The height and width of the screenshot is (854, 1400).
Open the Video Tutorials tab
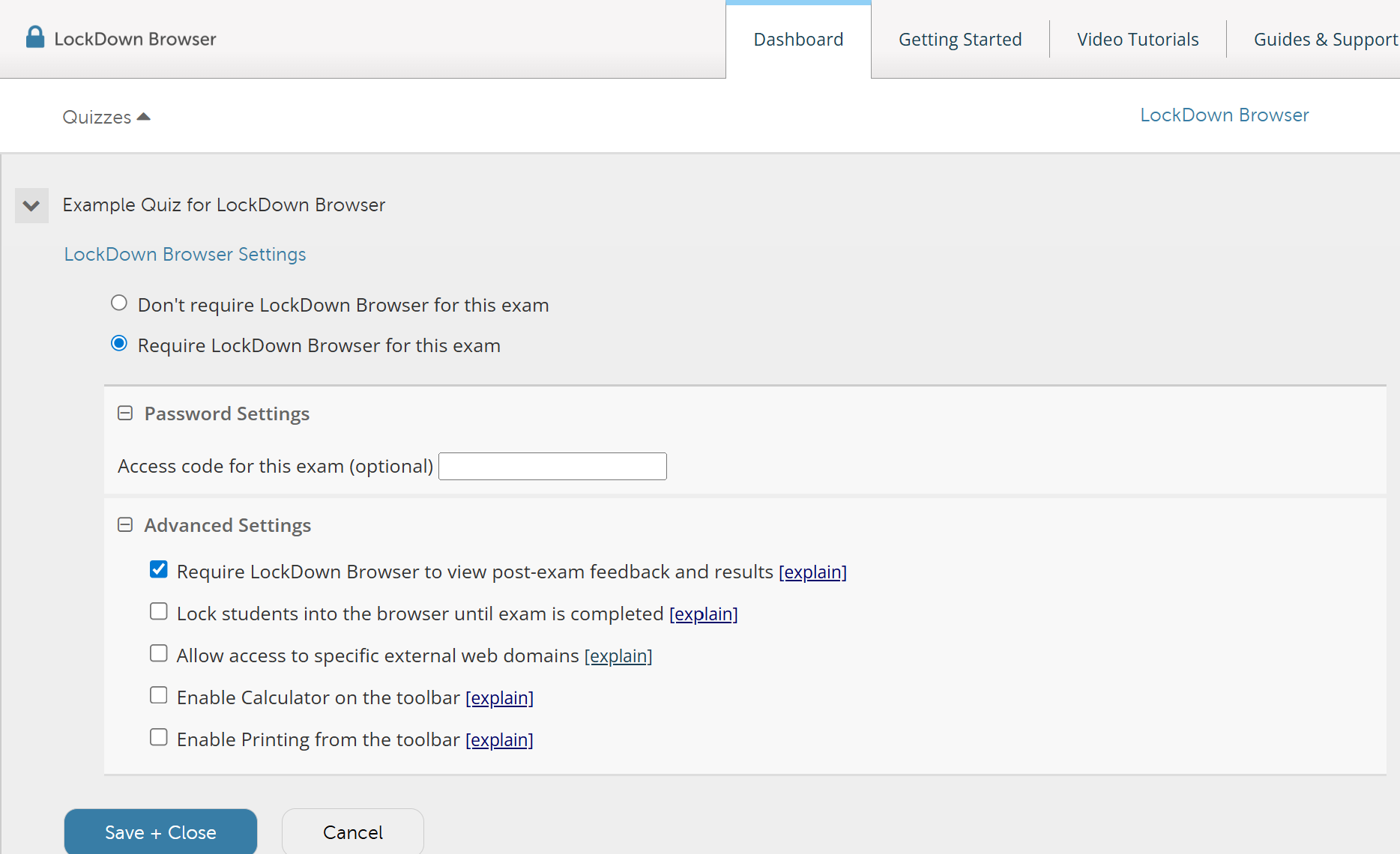1138,39
